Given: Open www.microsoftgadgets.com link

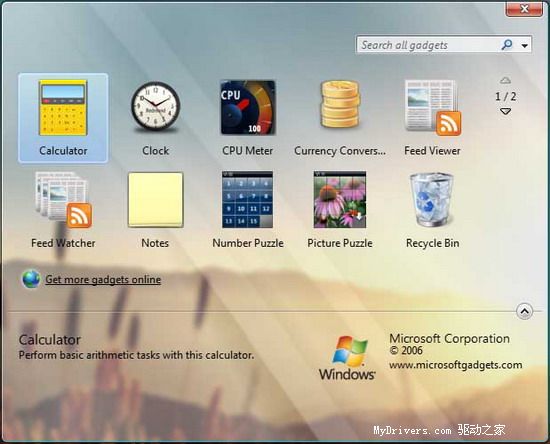Looking at the screenshot, I should pyautogui.click(x=455, y=365).
